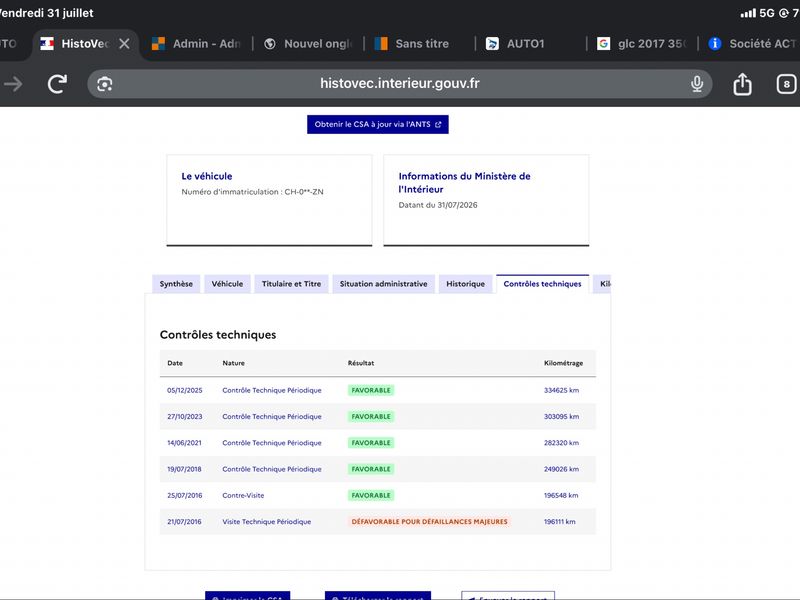Click the globe icon on Nouvel onglet tab
Image resolution: width=800 pixels, height=600 pixels.
tap(270, 44)
